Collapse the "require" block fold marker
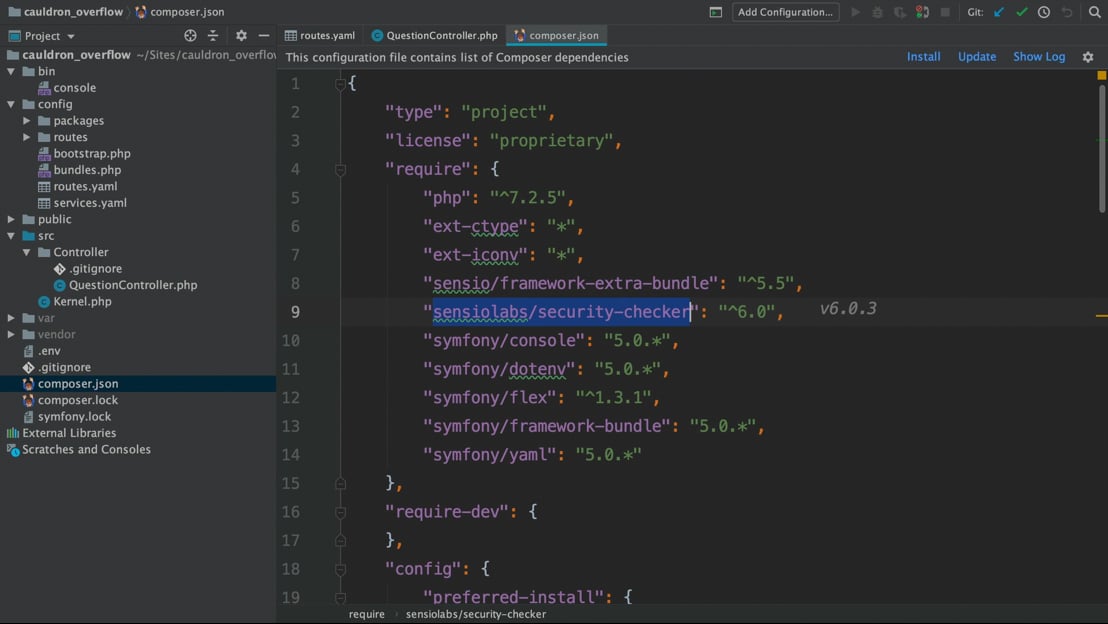The image size is (1108, 624). point(340,169)
